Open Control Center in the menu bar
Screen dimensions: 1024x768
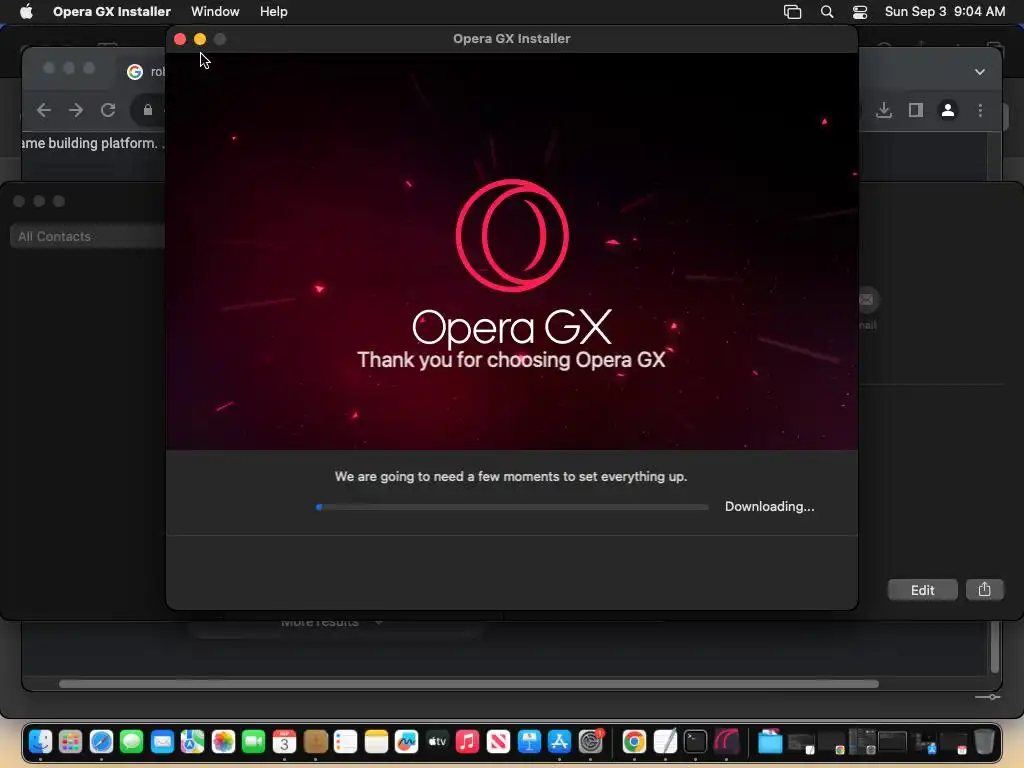coord(860,12)
